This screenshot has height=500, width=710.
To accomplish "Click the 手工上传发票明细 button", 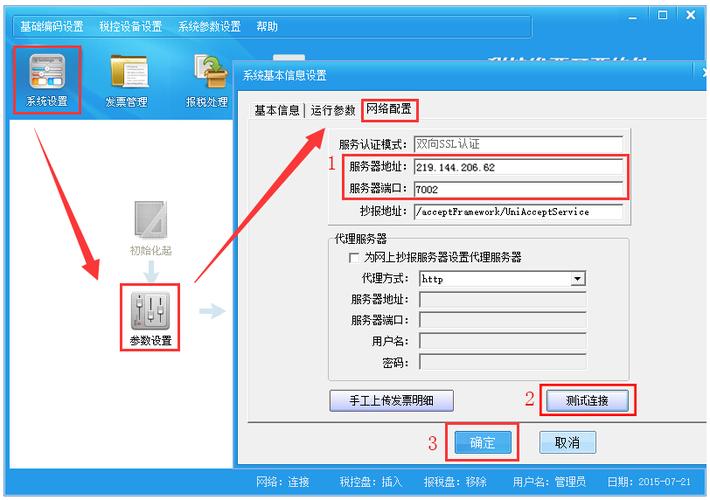I will [392, 400].
